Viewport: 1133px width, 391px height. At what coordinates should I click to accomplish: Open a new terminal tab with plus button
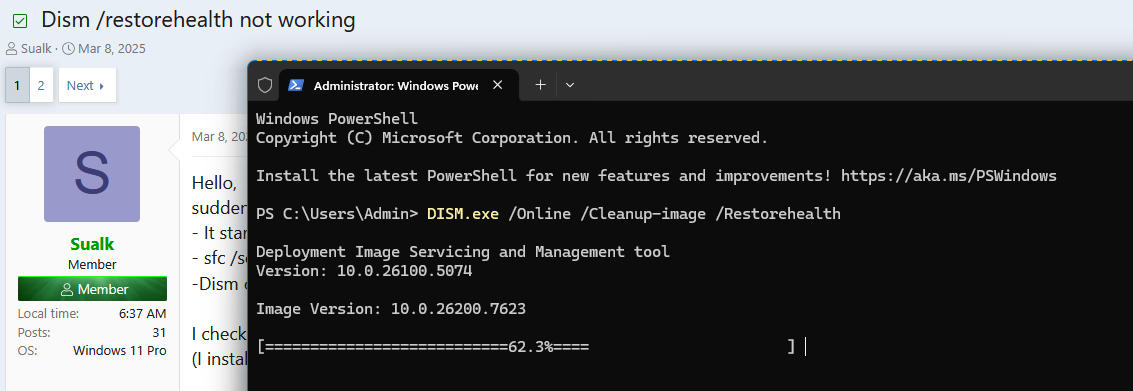click(x=540, y=85)
